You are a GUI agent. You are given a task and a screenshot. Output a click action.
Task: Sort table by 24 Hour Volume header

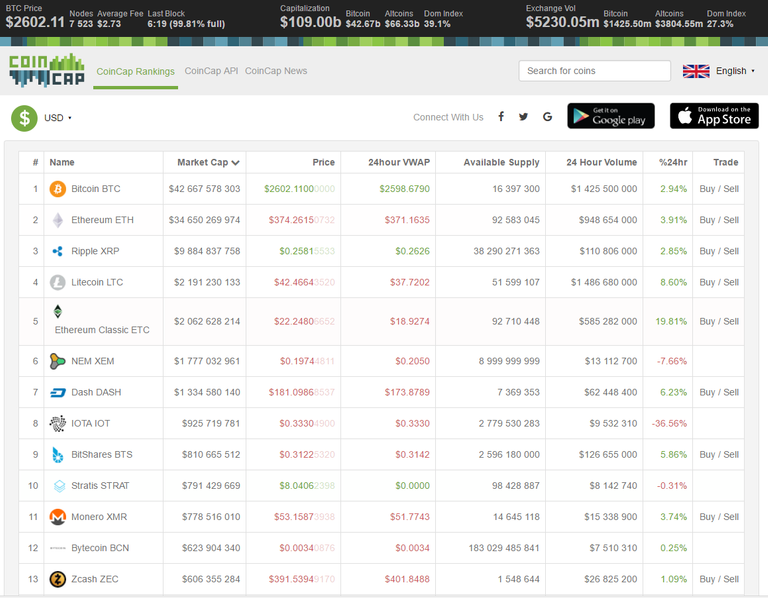tap(601, 162)
